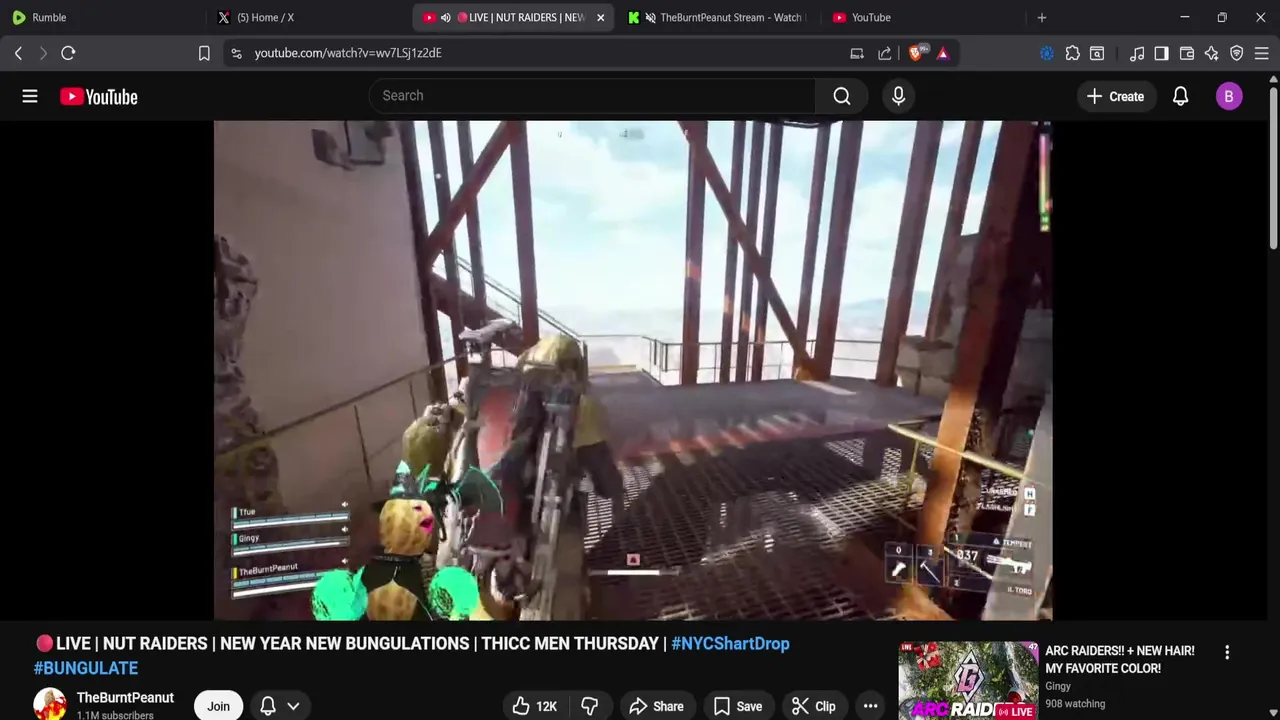Open Brave Shields lion icon
1280x720 pixels.
(916, 53)
